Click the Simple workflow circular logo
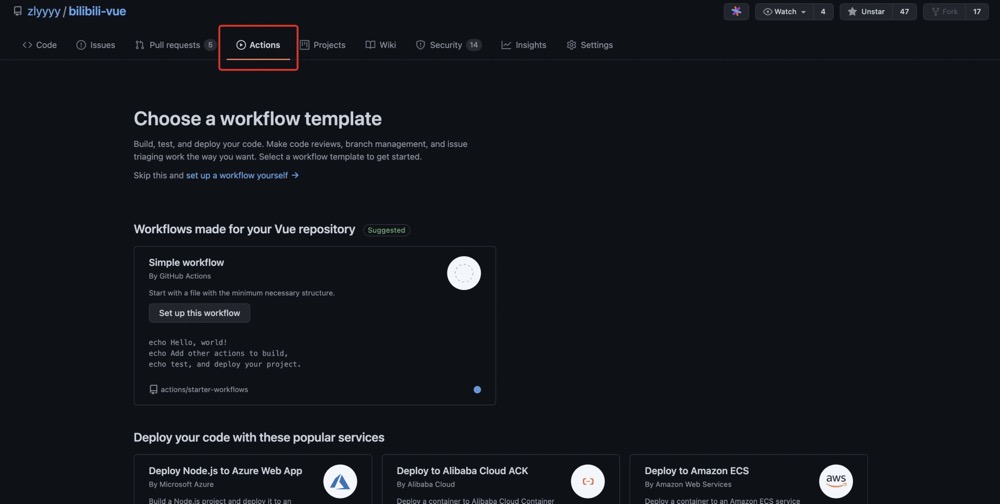This screenshot has height=504, width=1000. 464,273
